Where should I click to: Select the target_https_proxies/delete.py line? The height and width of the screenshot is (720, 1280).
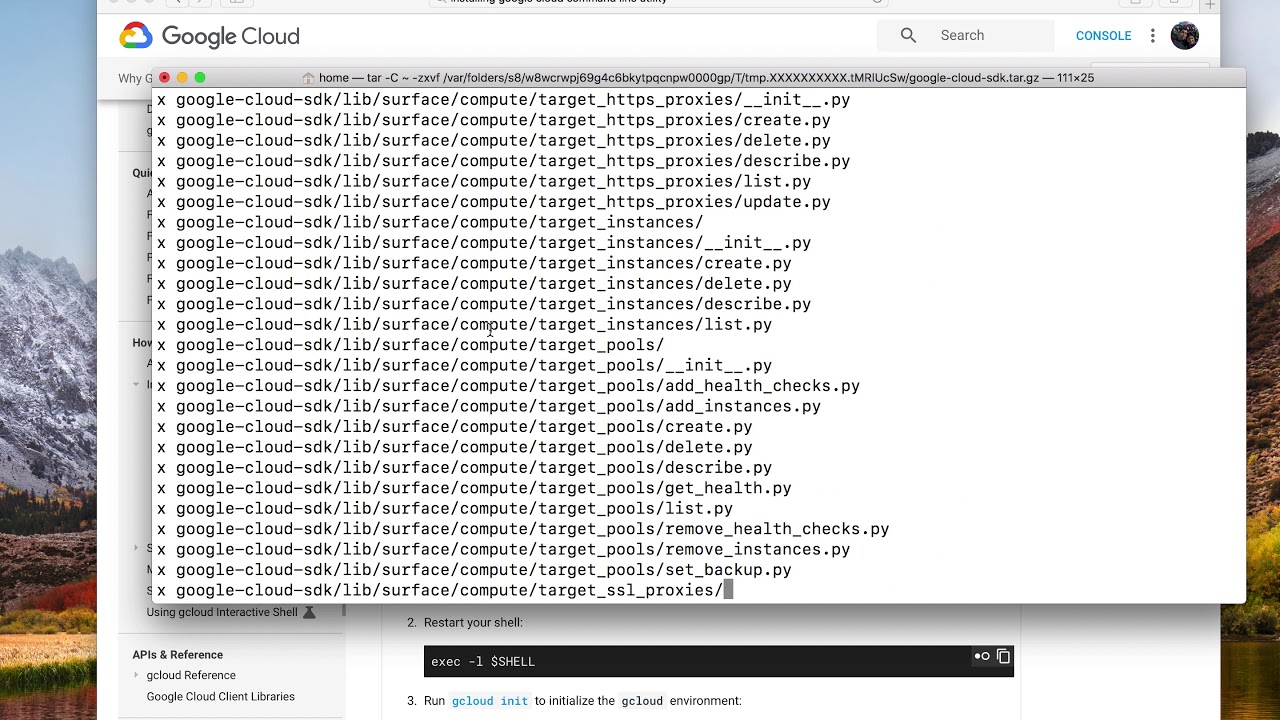pyautogui.click(x=493, y=141)
